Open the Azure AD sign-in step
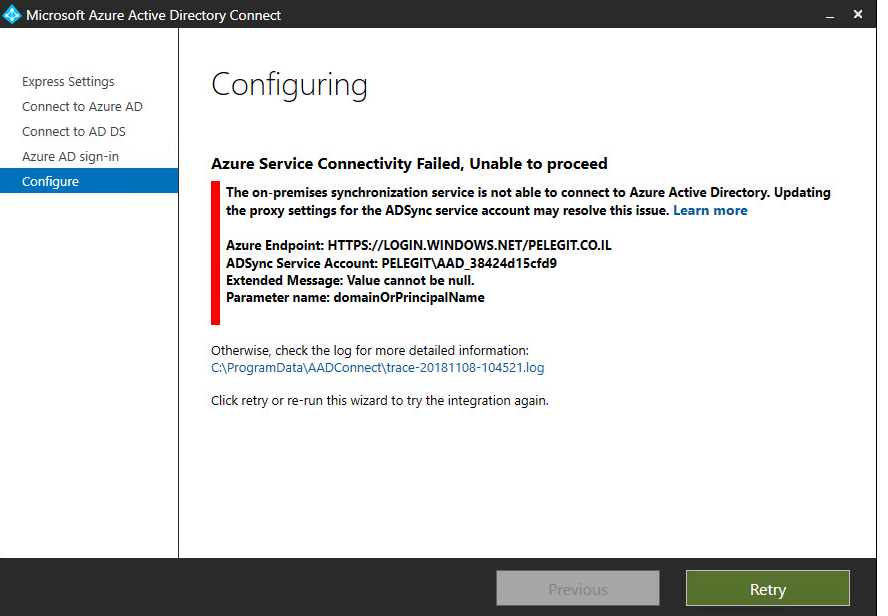The height and width of the screenshot is (616, 888). click(70, 156)
